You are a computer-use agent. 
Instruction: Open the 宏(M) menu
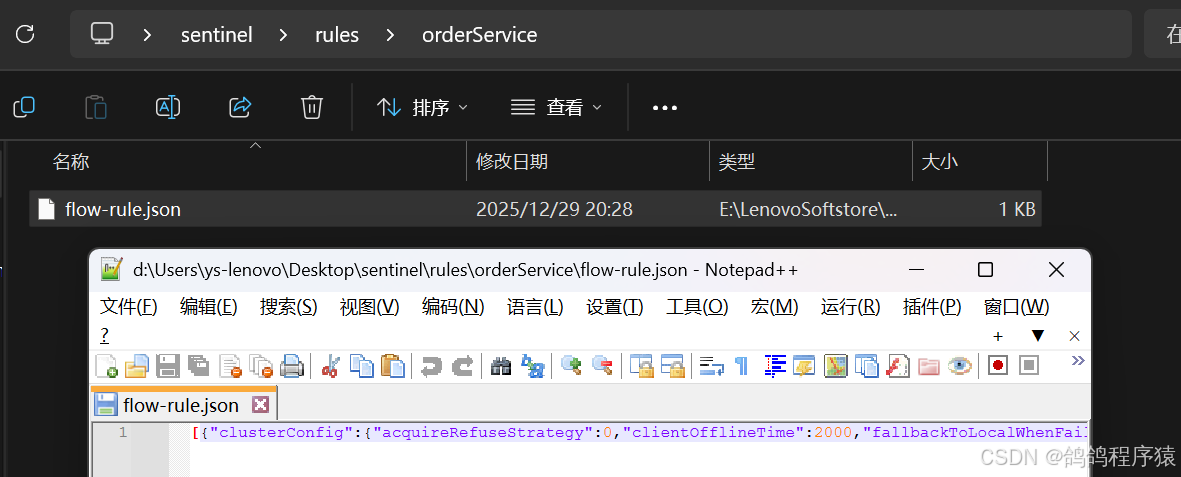[774, 307]
